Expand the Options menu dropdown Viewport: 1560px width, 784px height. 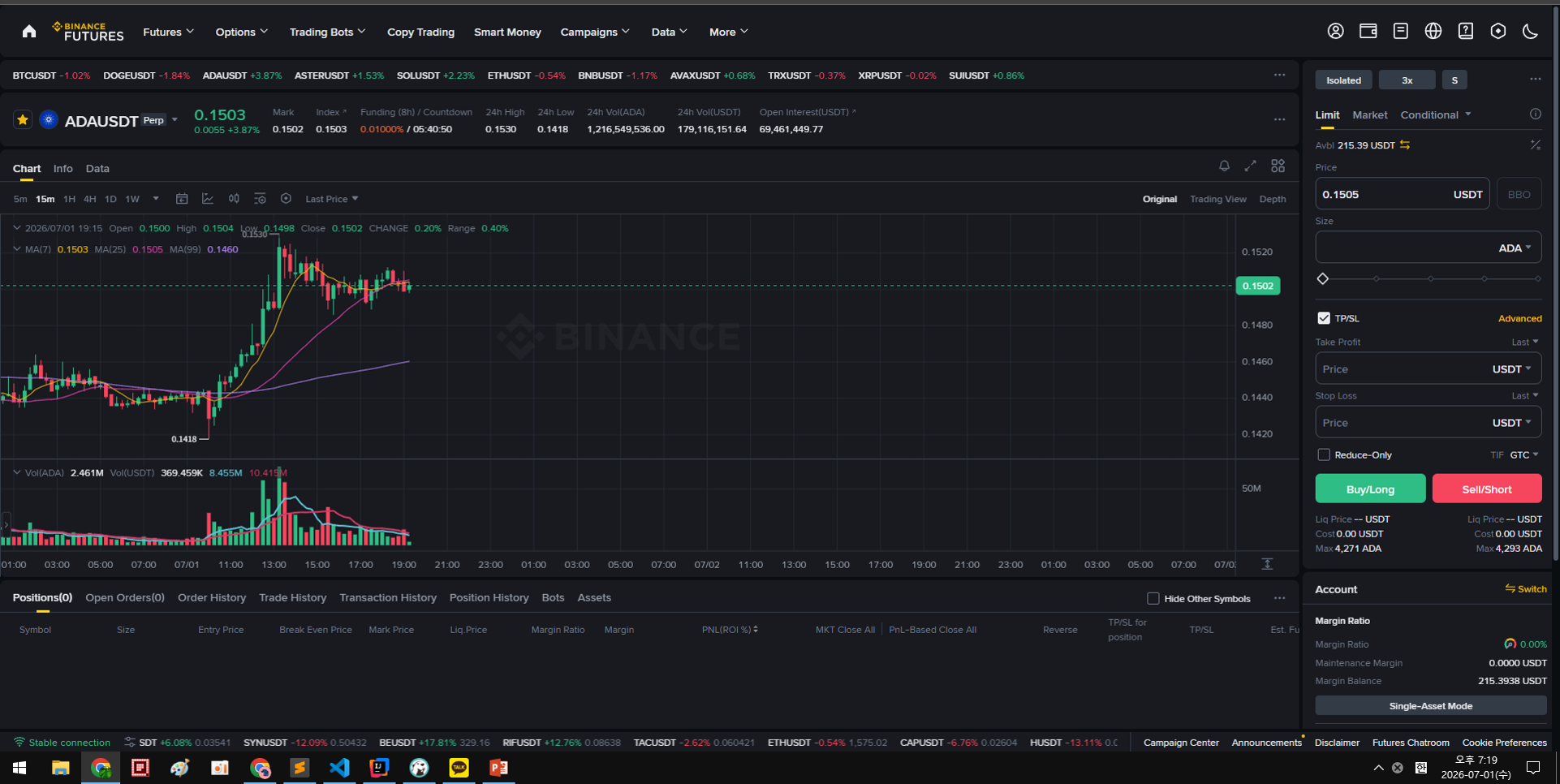coord(241,32)
